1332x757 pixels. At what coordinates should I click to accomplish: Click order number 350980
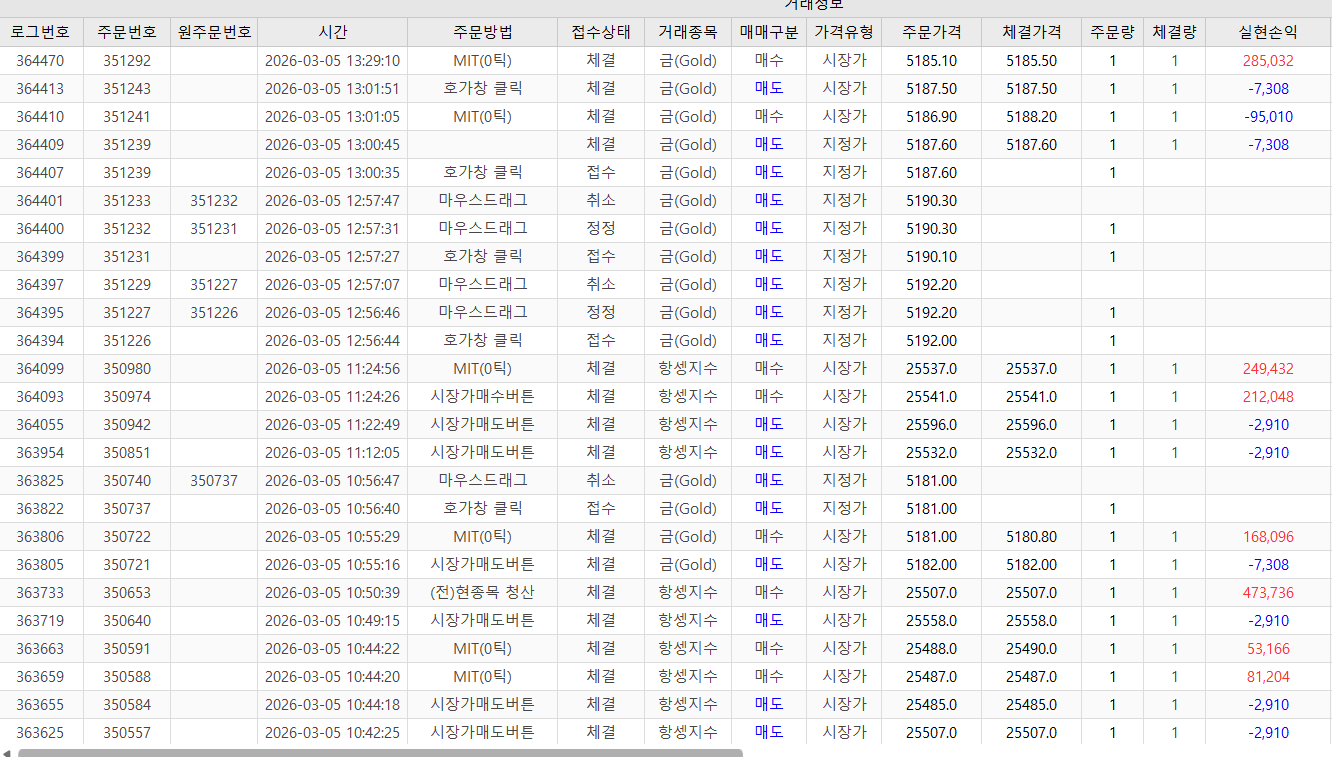pyautogui.click(x=126, y=368)
